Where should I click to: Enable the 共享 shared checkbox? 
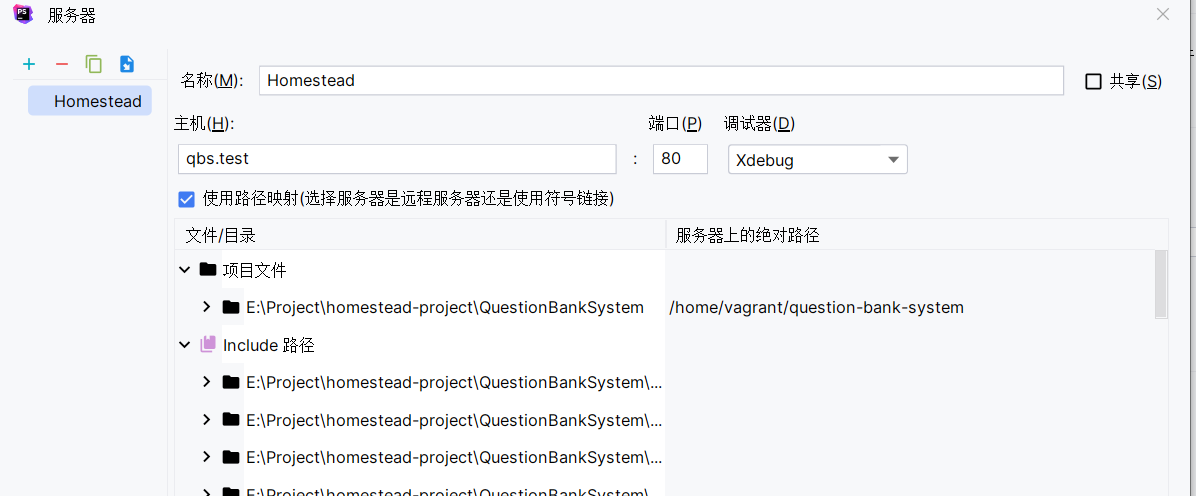click(1093, 81)
